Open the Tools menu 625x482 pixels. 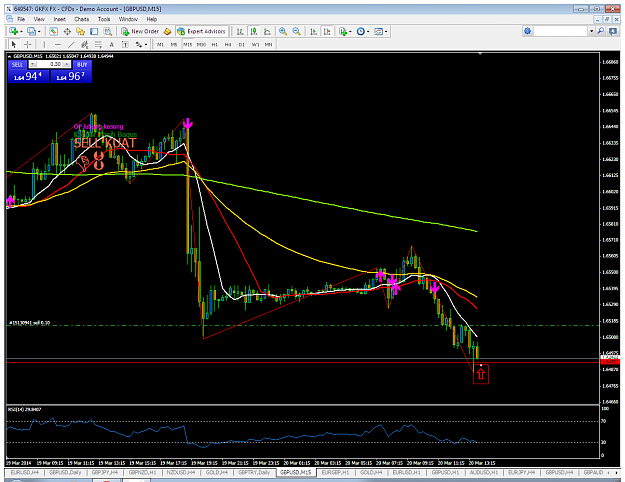point(104,19)
